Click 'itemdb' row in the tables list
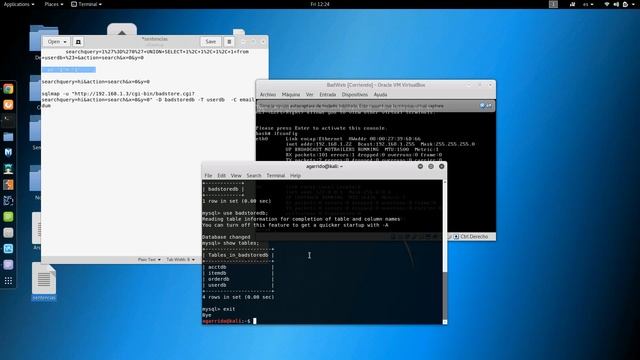The width and height of the screenshot is (640, 360). (x=217, y=273)
